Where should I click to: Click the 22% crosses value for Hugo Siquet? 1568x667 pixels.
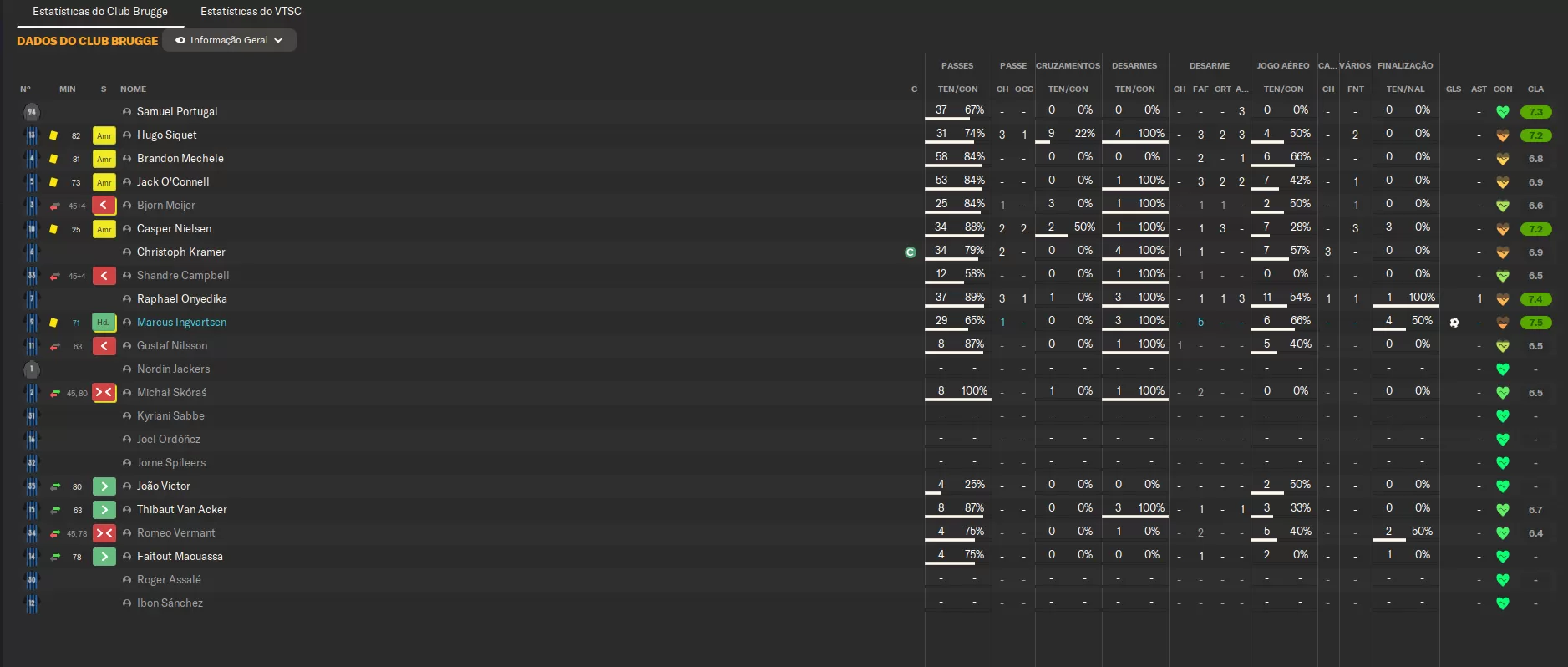point(1085,133)
